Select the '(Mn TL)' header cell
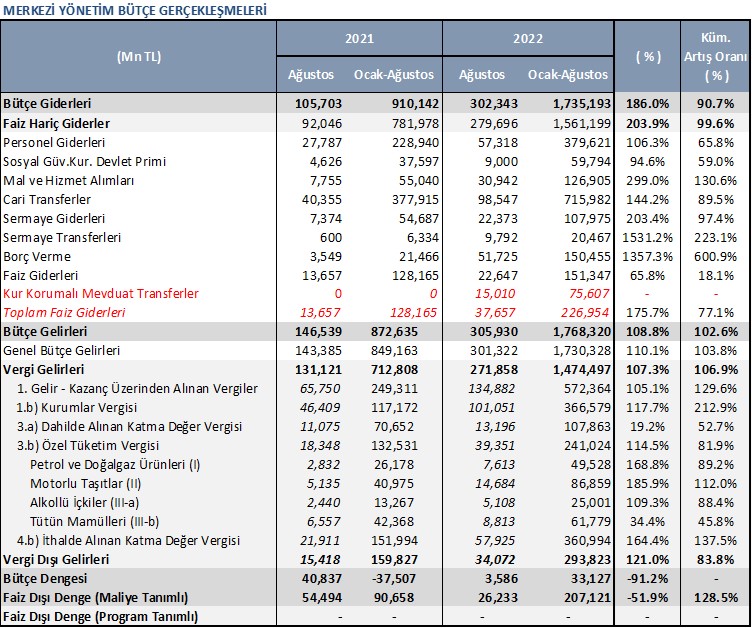 coord(139,57)
